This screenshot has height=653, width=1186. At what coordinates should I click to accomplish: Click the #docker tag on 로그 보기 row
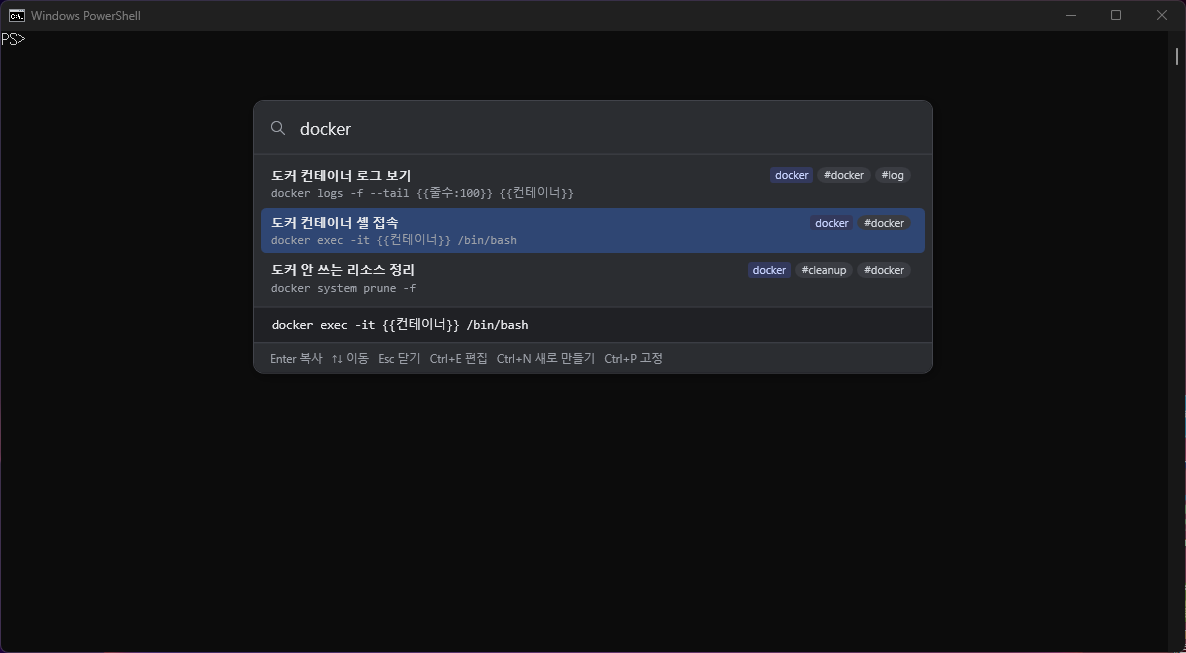click(843, 176)
